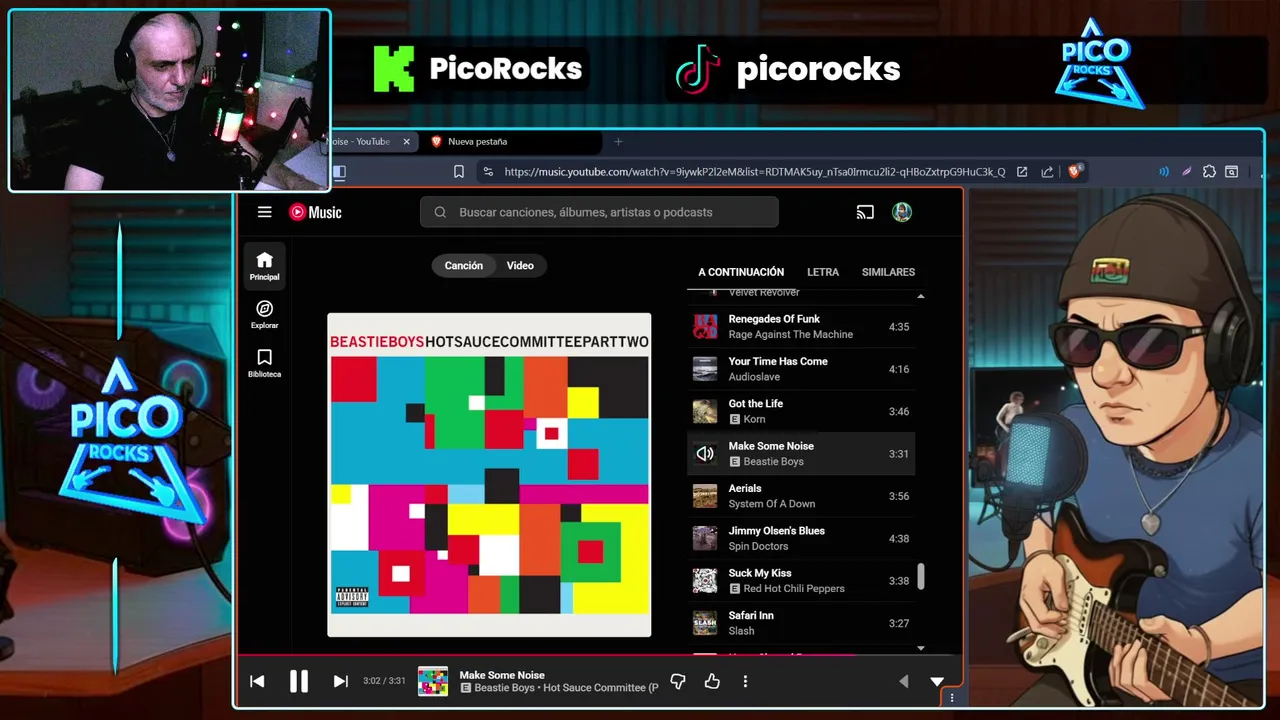Pause the current song
This screenshot has width=1280, height=720.
[x=298, y=681]
